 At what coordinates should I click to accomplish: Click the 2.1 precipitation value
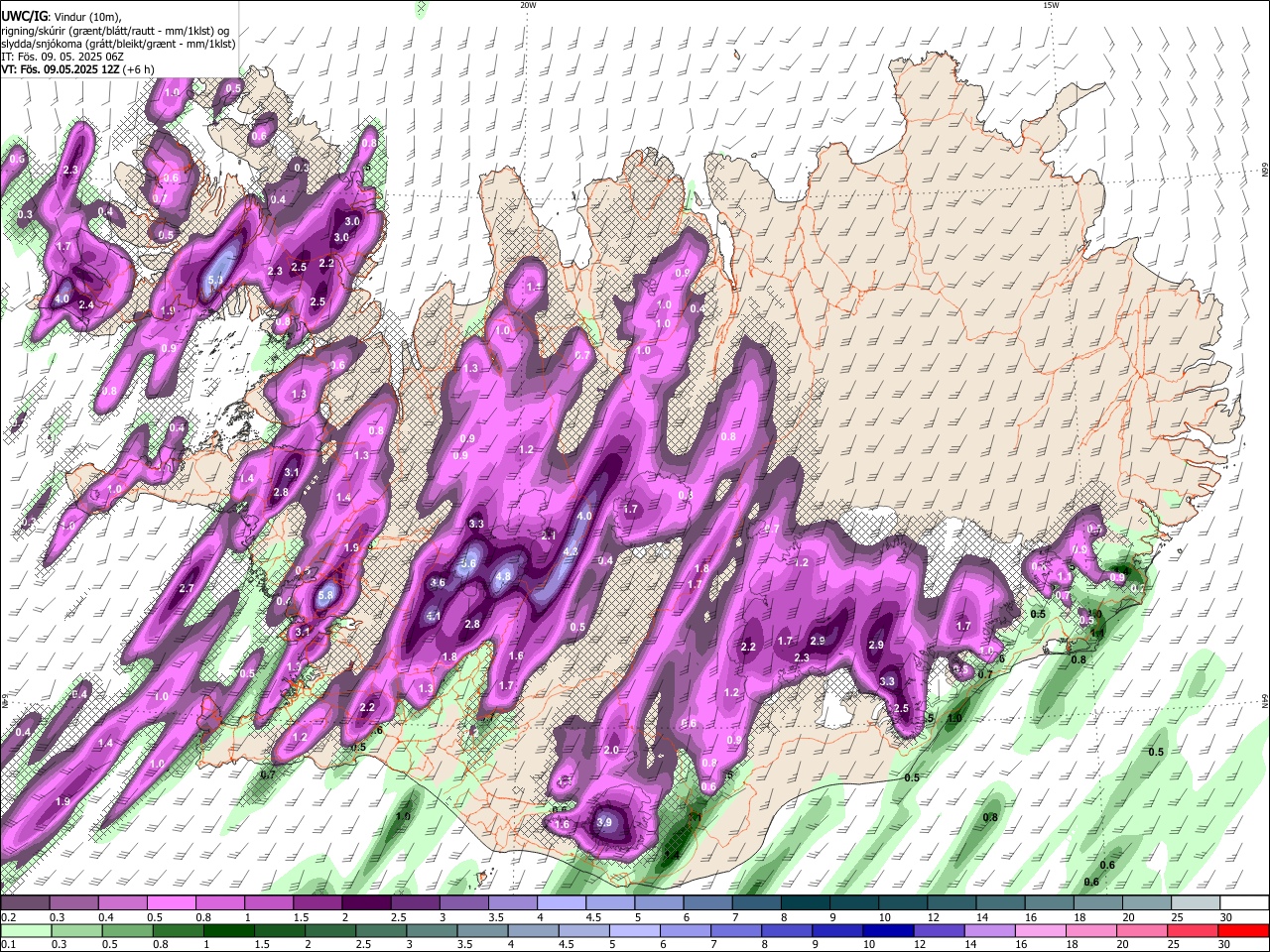[x=549, y=535]
